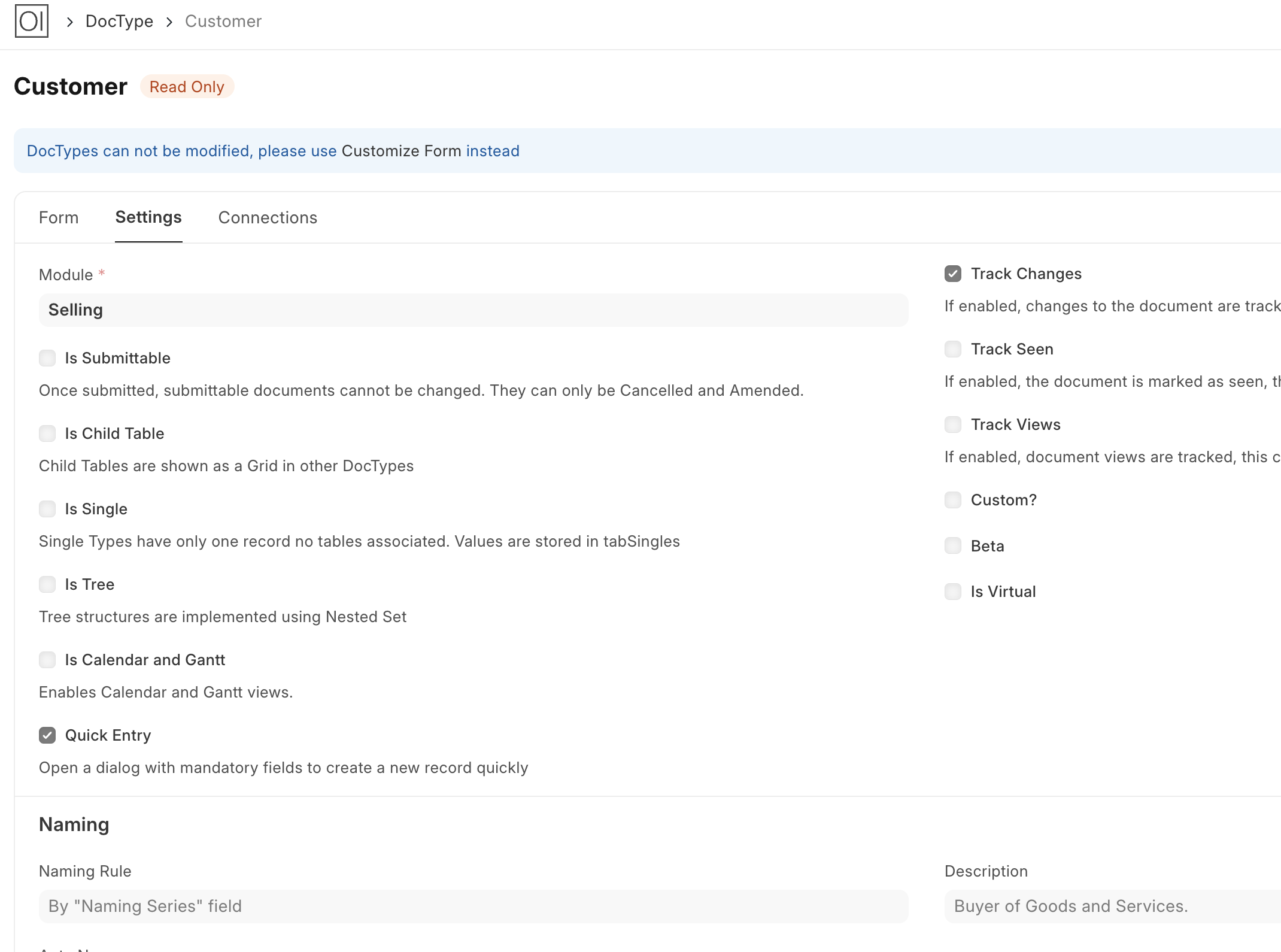1281x952 pixels.
Task: Click the Customer page title
Action: 71,87
